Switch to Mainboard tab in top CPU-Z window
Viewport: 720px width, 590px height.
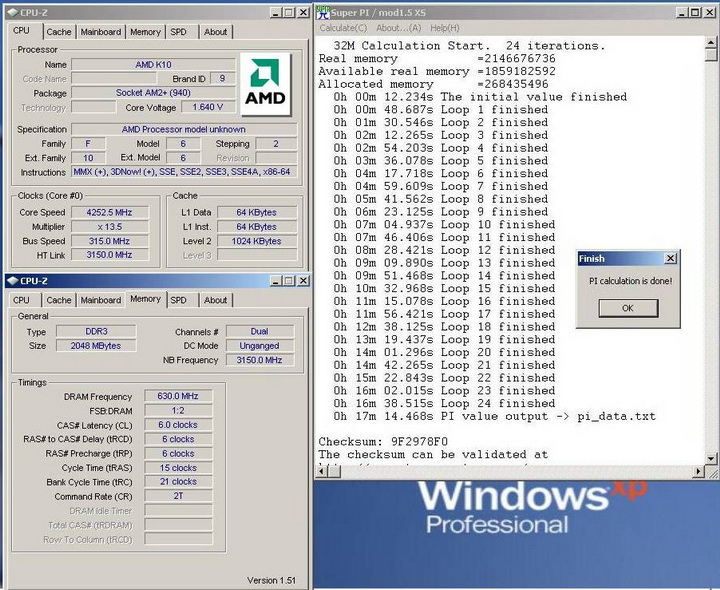[x=101, y=32]
